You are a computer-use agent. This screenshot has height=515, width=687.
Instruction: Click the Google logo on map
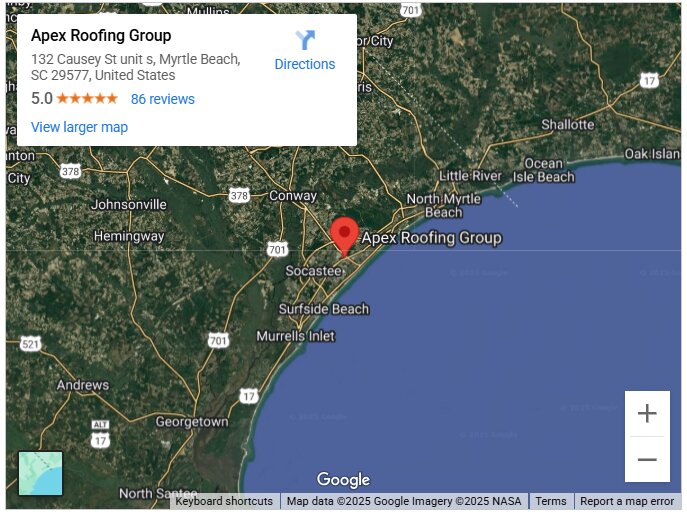344,479
